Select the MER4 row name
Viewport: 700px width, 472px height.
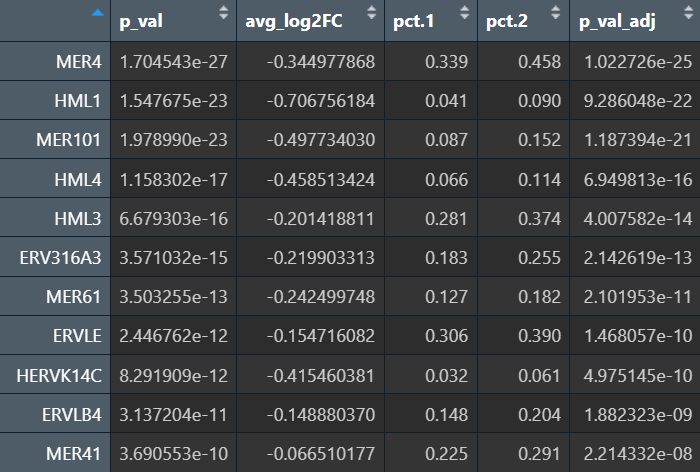pos(78,62)
